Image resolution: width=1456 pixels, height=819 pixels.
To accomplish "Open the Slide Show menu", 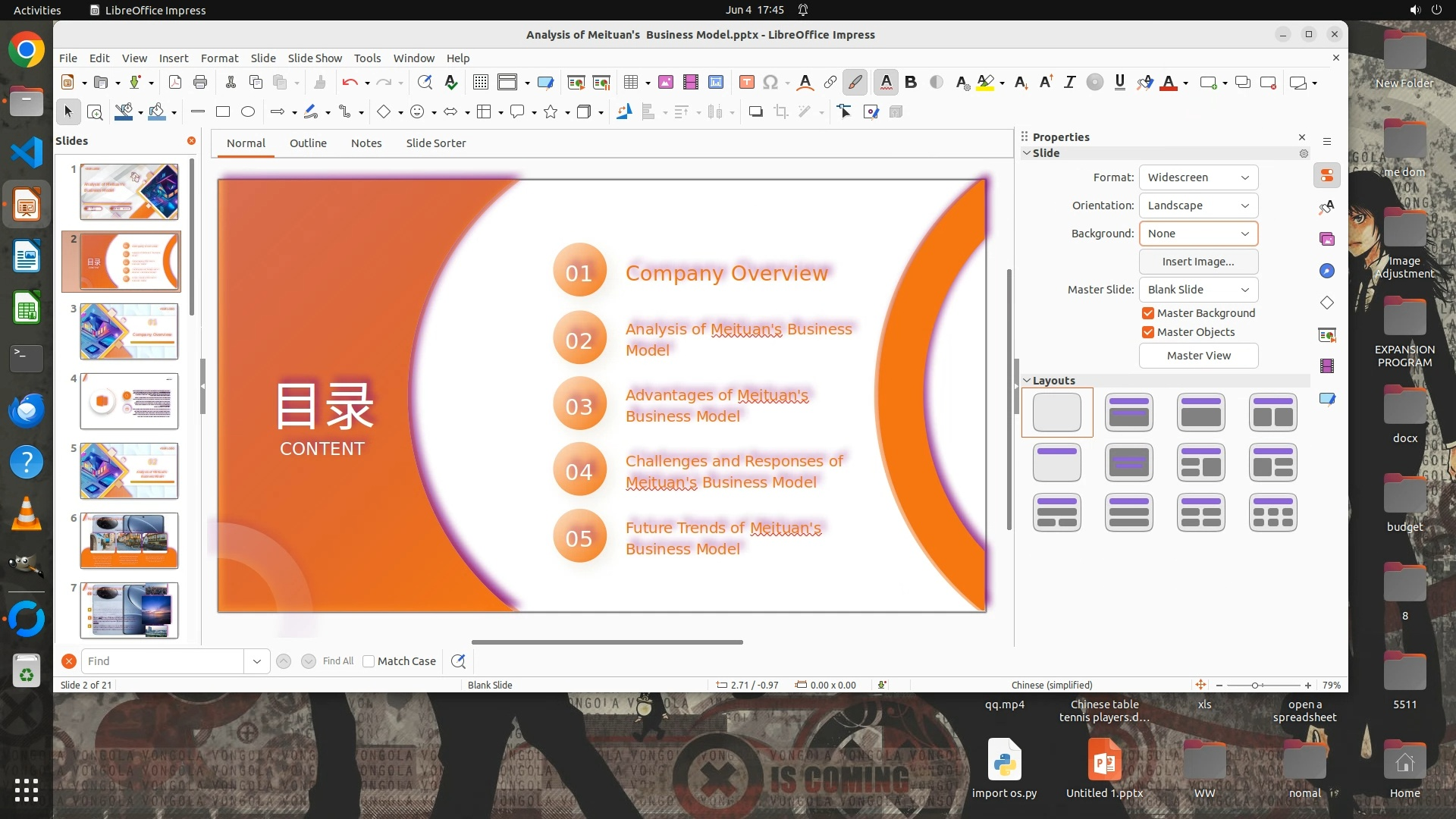I will coord(314,58).
